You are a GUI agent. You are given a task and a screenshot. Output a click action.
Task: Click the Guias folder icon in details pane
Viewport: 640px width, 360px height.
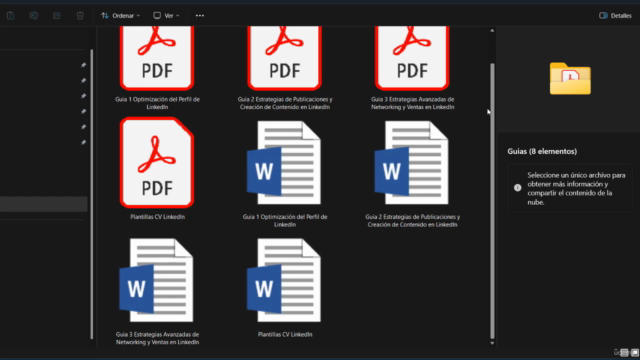(570, 78)
